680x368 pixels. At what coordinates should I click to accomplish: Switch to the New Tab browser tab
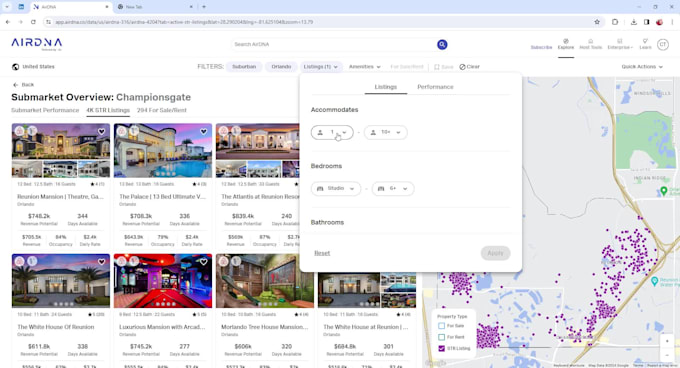click(x=155, y=7)
